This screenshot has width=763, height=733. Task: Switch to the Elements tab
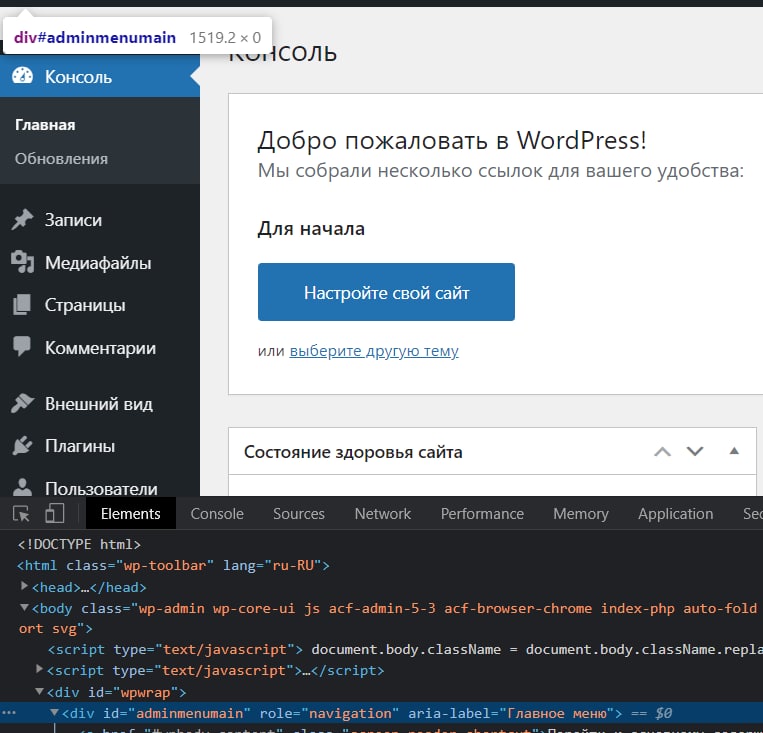tap(130, 513)
